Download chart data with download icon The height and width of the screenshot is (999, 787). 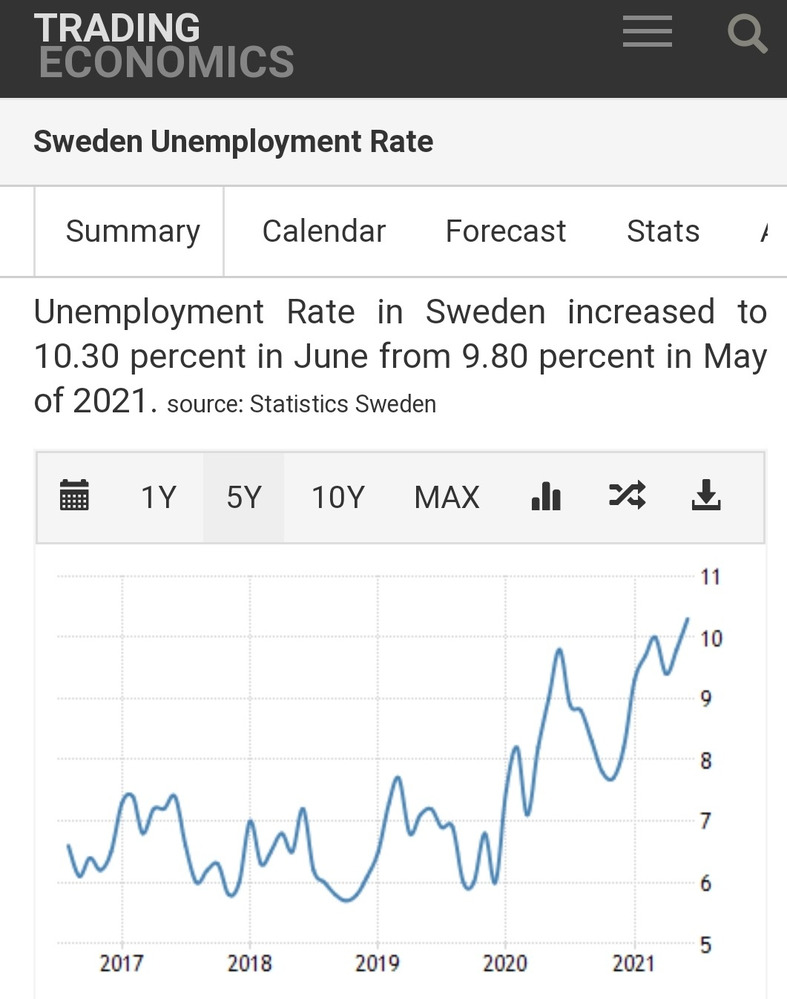click(x=706, y=496)
